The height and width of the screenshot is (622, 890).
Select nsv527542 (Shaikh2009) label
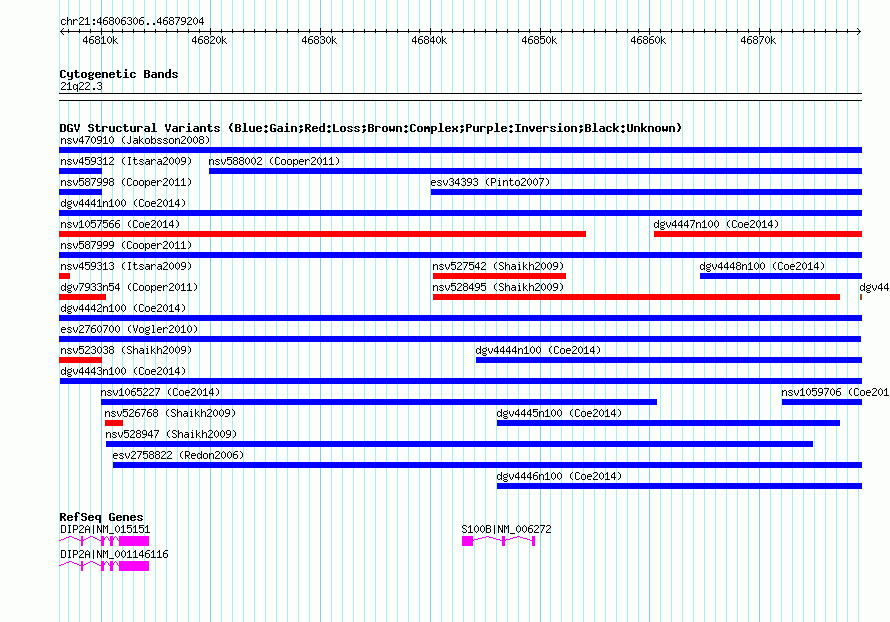click(x=498, y=266)
